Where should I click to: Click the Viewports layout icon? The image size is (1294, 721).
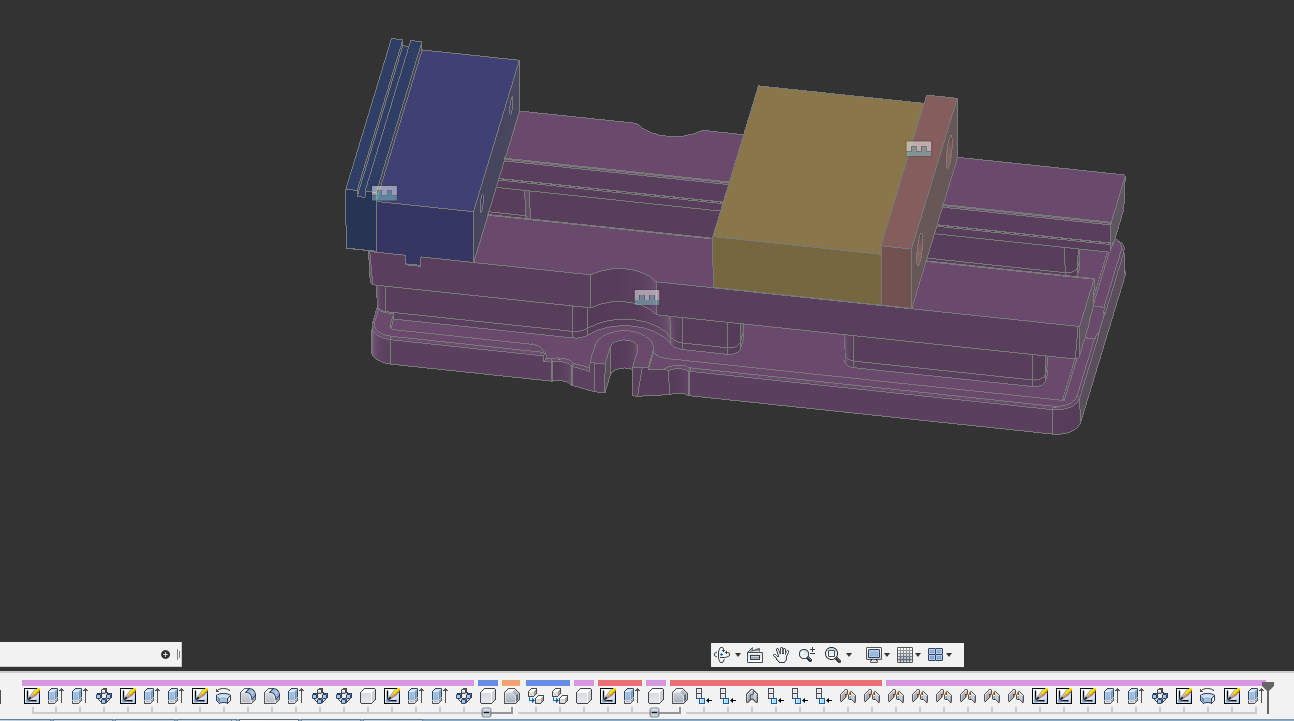click(936, 655)
